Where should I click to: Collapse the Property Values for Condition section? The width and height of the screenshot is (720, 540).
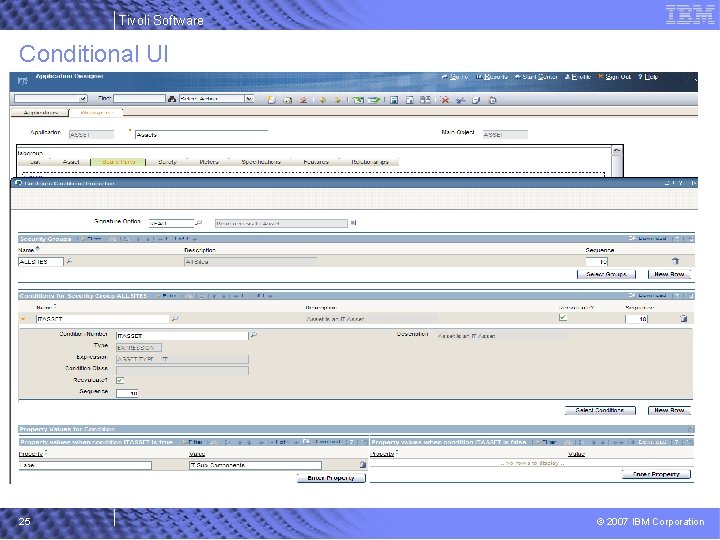tap(691, 429)
